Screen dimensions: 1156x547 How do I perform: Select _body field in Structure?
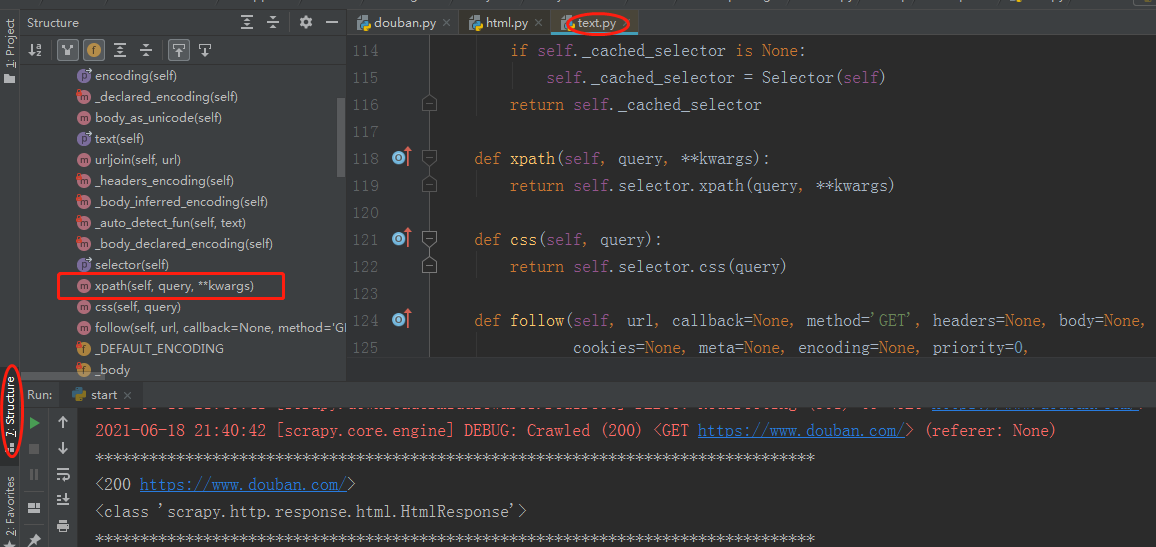pos(103,369)
